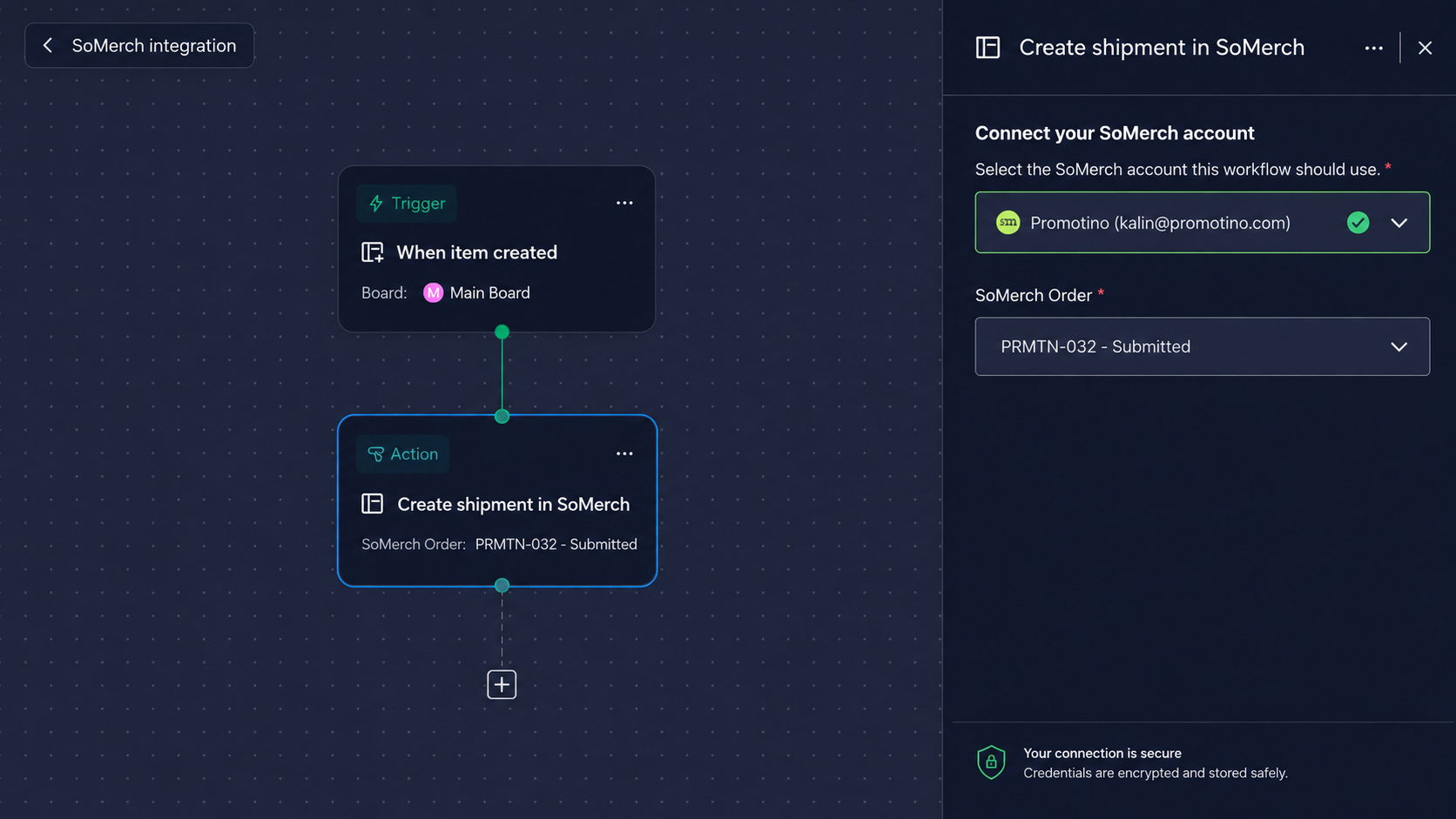Click connector dot below Trigger card
Image resolution: width=1456 pixels, height=819 pixels.
coord(502,332)
